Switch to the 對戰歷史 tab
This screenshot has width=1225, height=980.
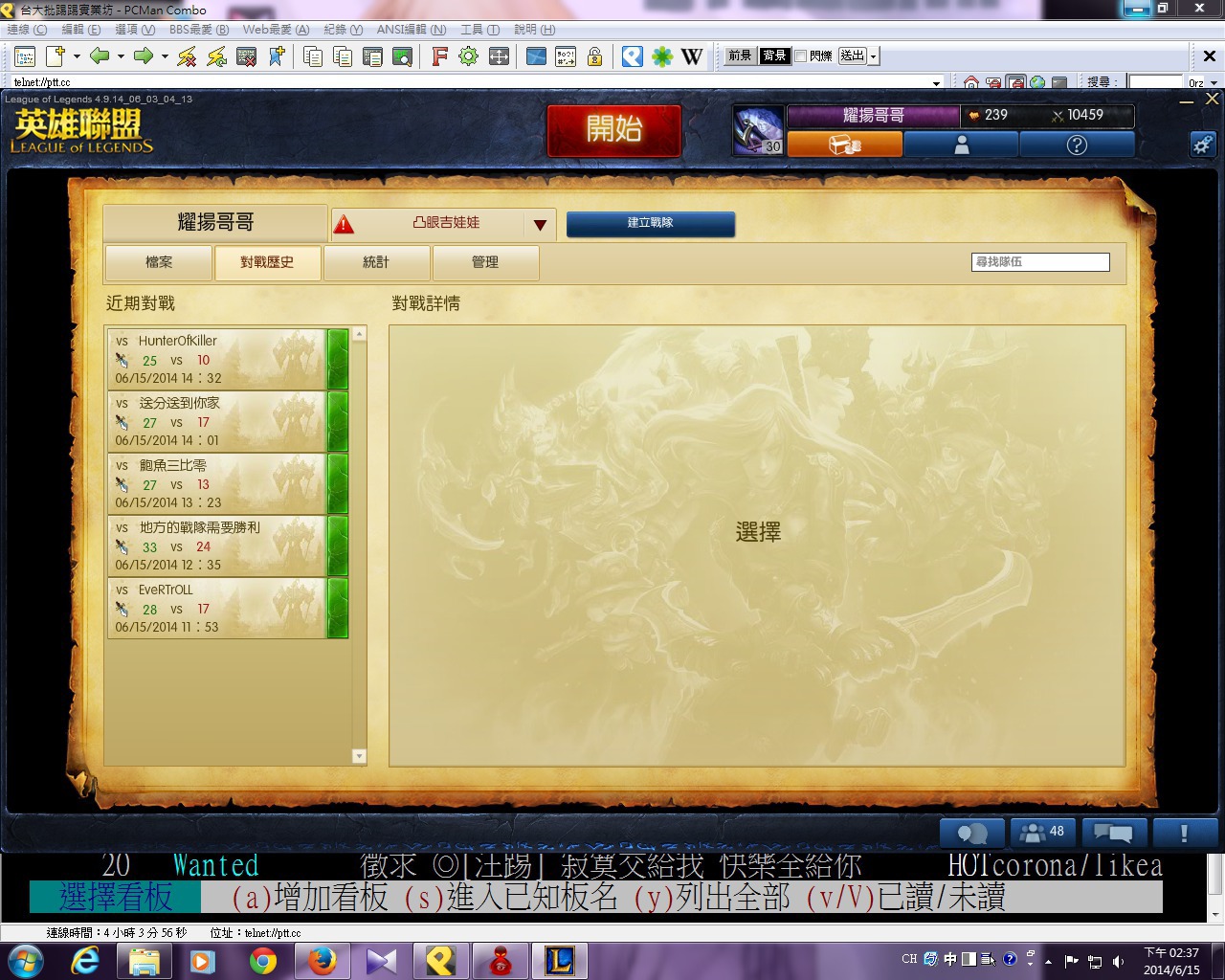[267, 262]
